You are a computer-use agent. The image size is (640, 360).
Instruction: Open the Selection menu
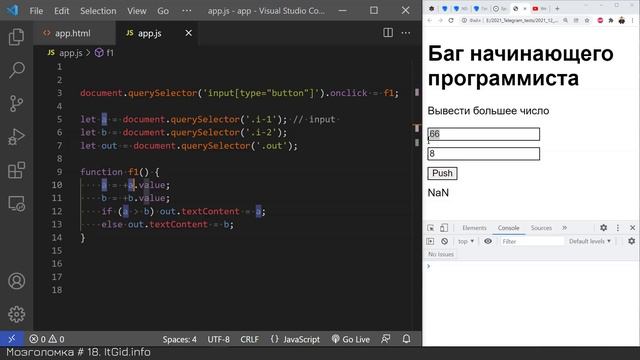pos(98,11)
